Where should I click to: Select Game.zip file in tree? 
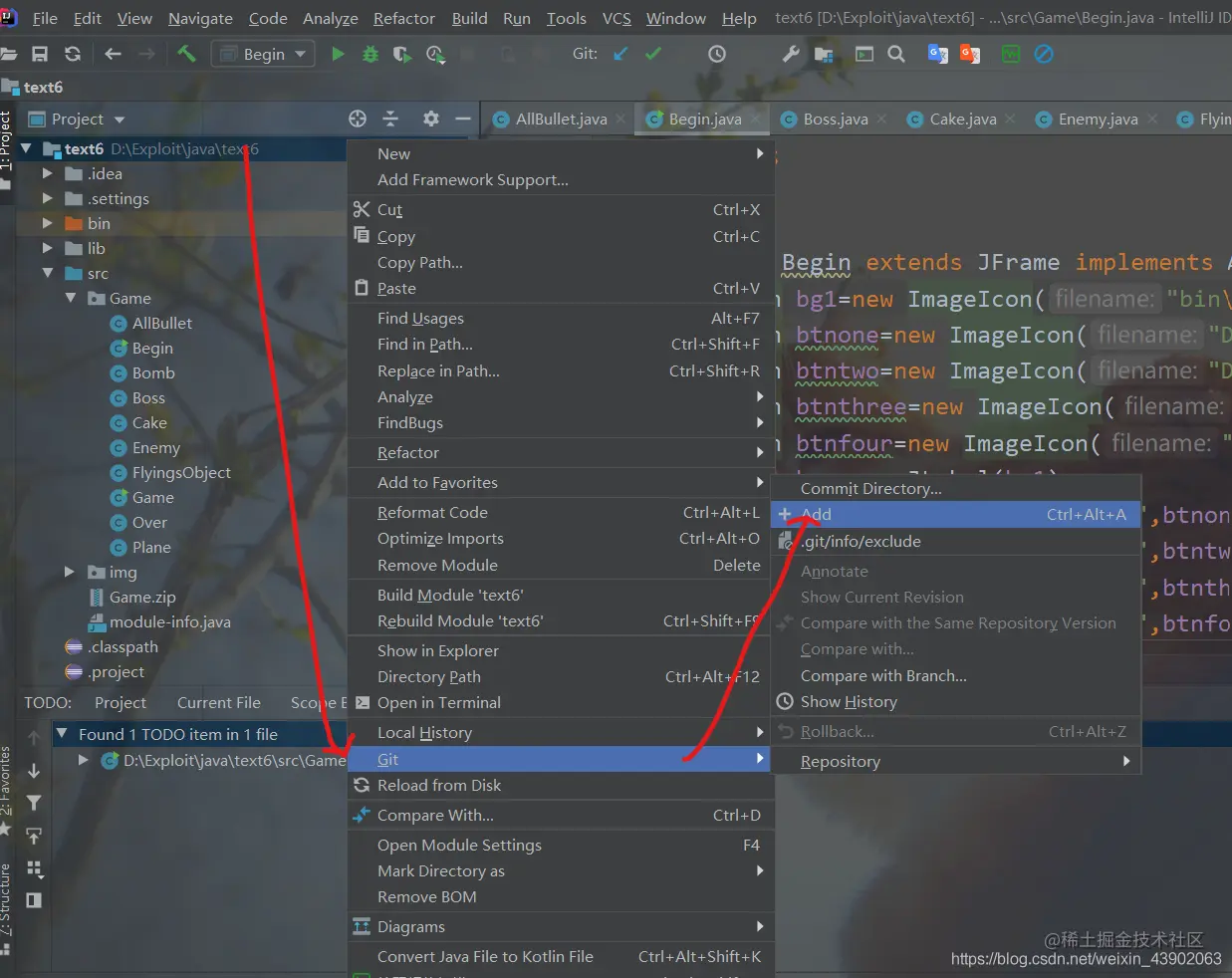coord(142,597)
